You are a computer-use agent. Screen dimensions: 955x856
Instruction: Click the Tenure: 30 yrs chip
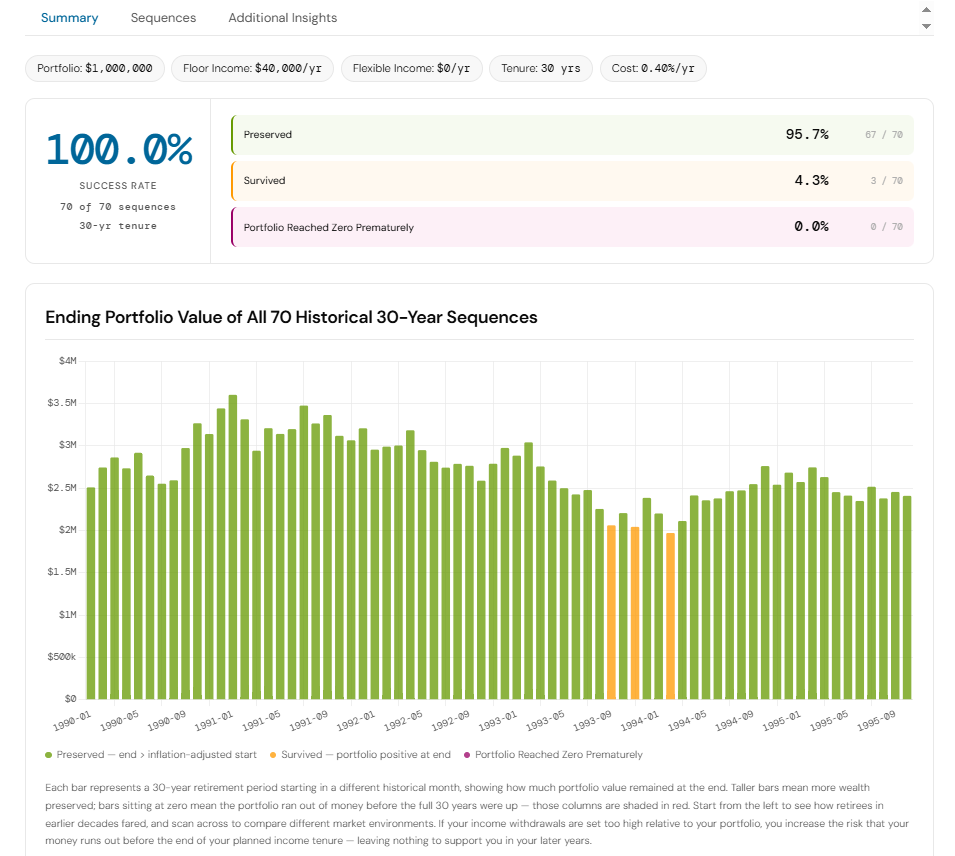click(x=541, y=69)
